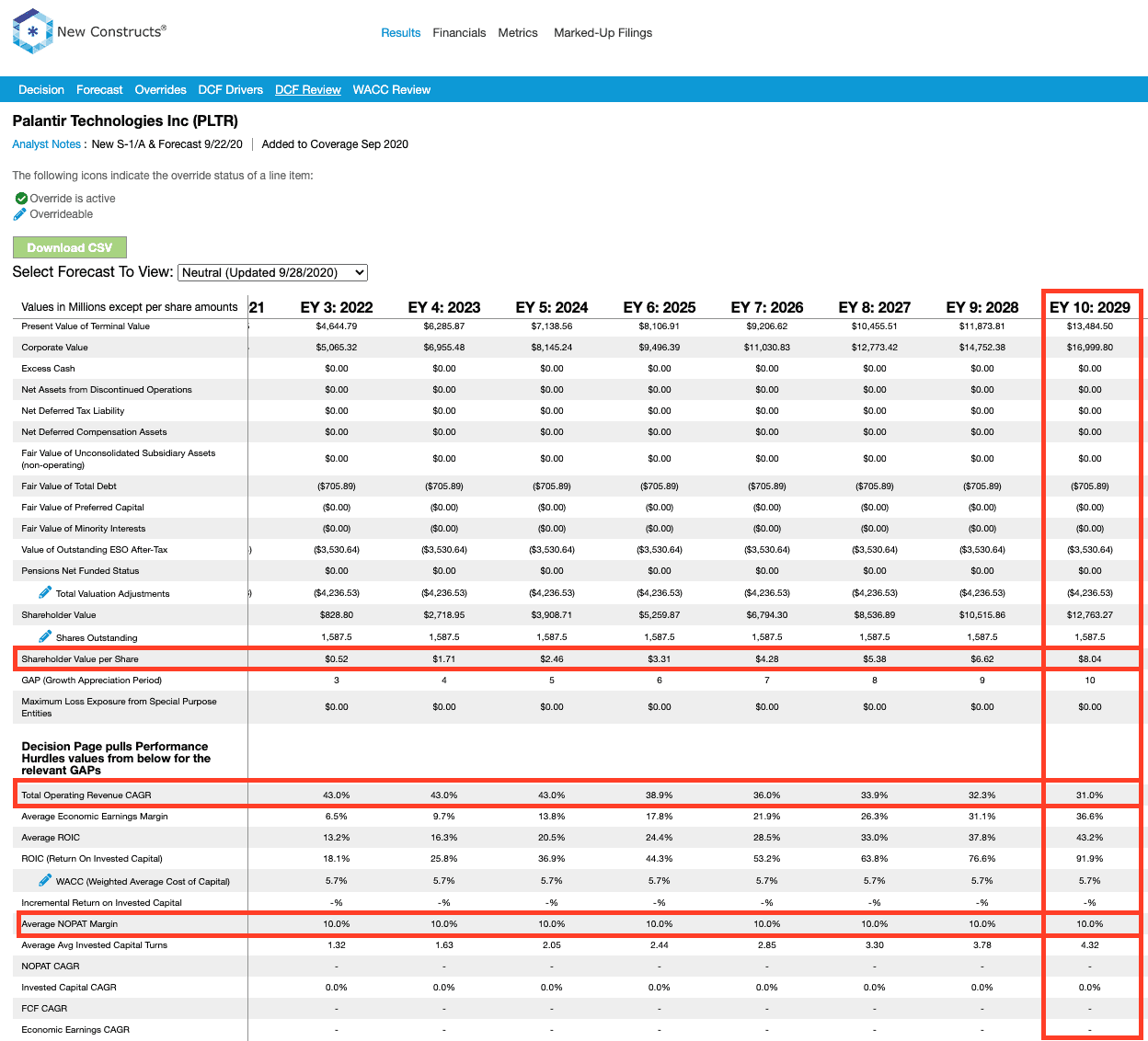This screenshot has width=1148, height=1041.
Task: Click the 4.32 capital turns value for 2029
Action: point(1090,945)
